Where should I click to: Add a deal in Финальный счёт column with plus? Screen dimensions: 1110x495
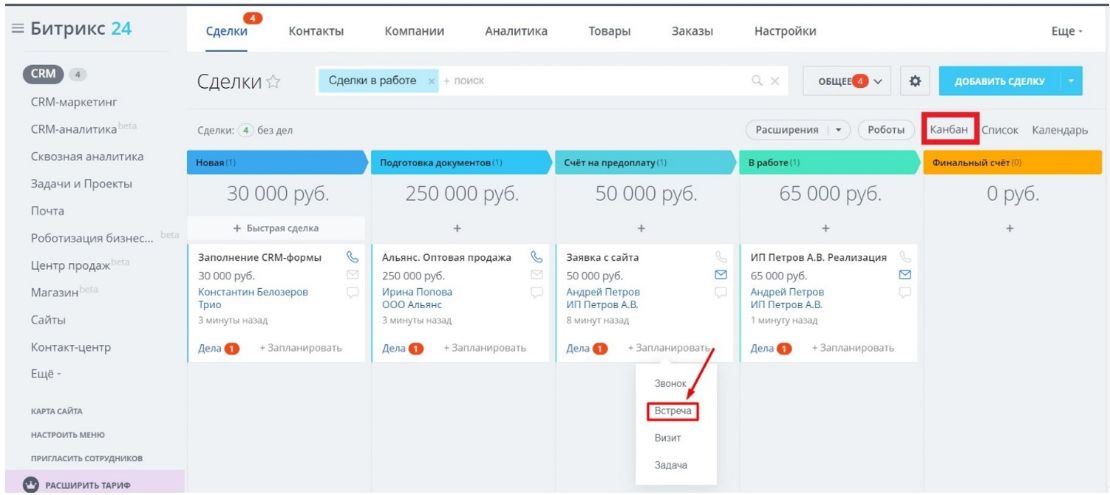coord(1010,229)
